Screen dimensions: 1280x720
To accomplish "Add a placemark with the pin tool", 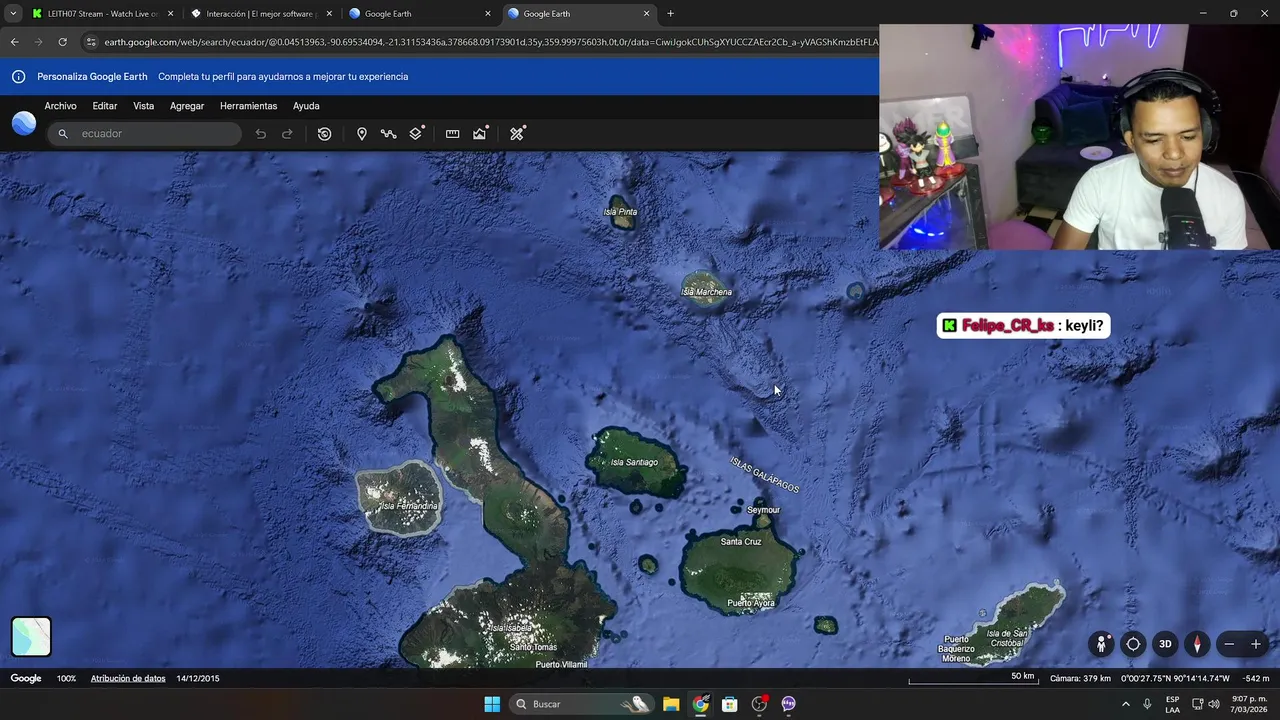I will pos(361,134).
